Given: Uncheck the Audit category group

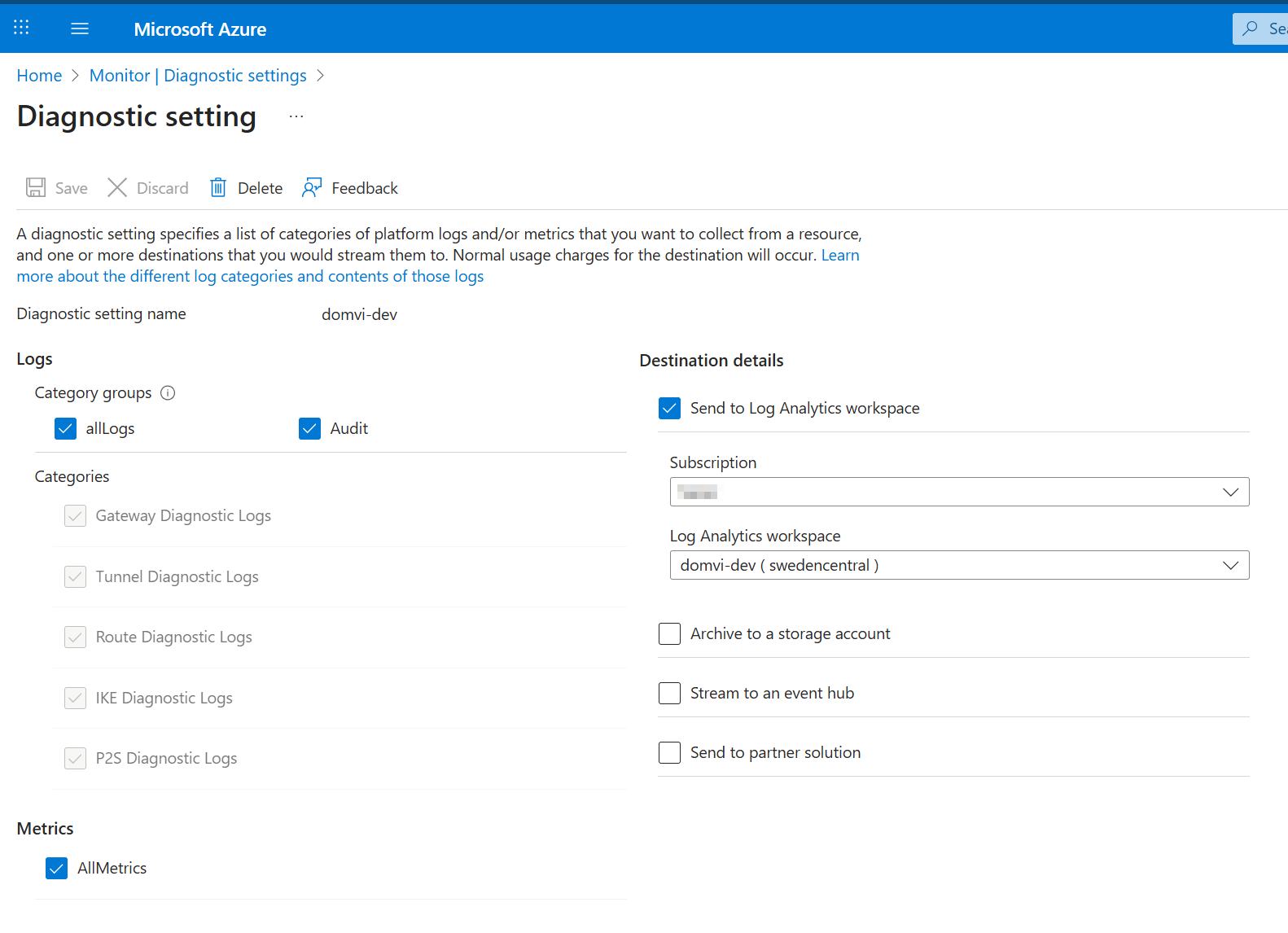Looking at the screenshot, I should (x=309, y=428).
